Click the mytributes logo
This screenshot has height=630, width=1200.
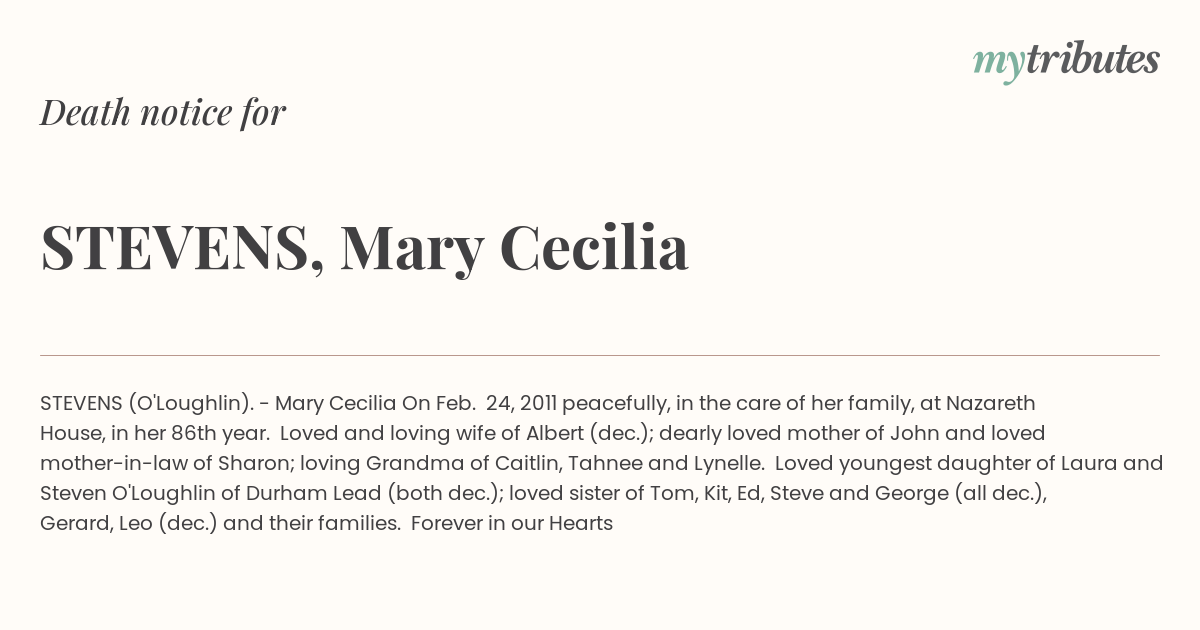[1066, 60]
